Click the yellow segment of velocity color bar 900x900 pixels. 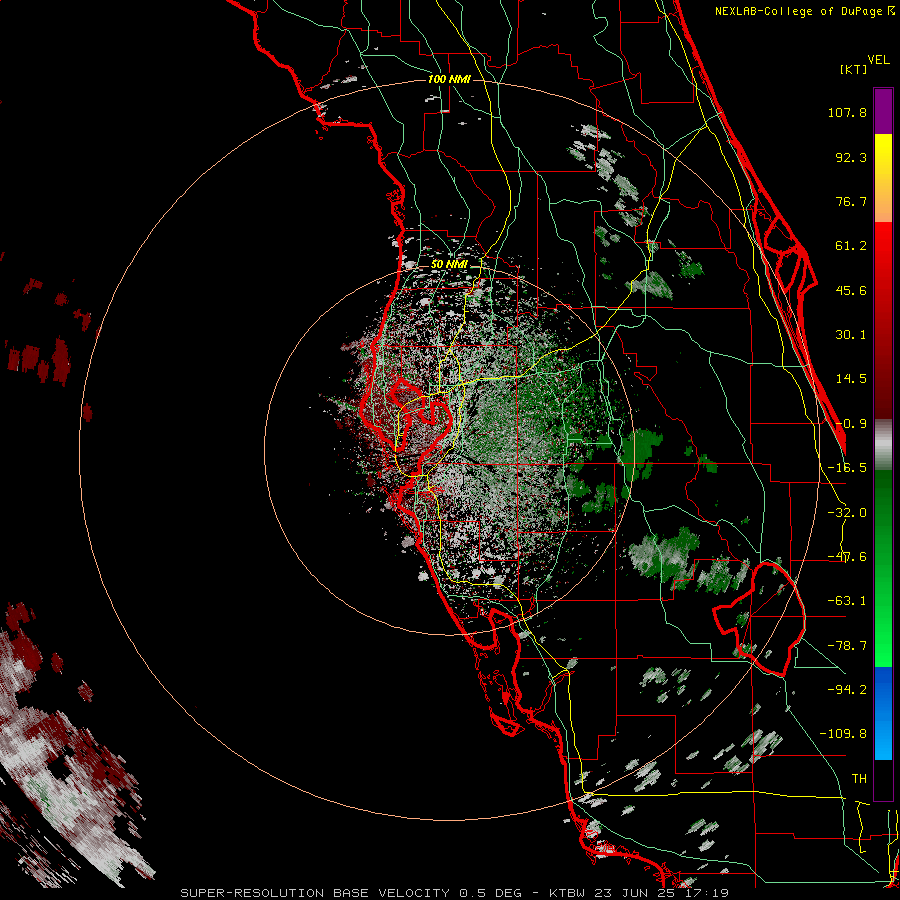coord(883,156)
